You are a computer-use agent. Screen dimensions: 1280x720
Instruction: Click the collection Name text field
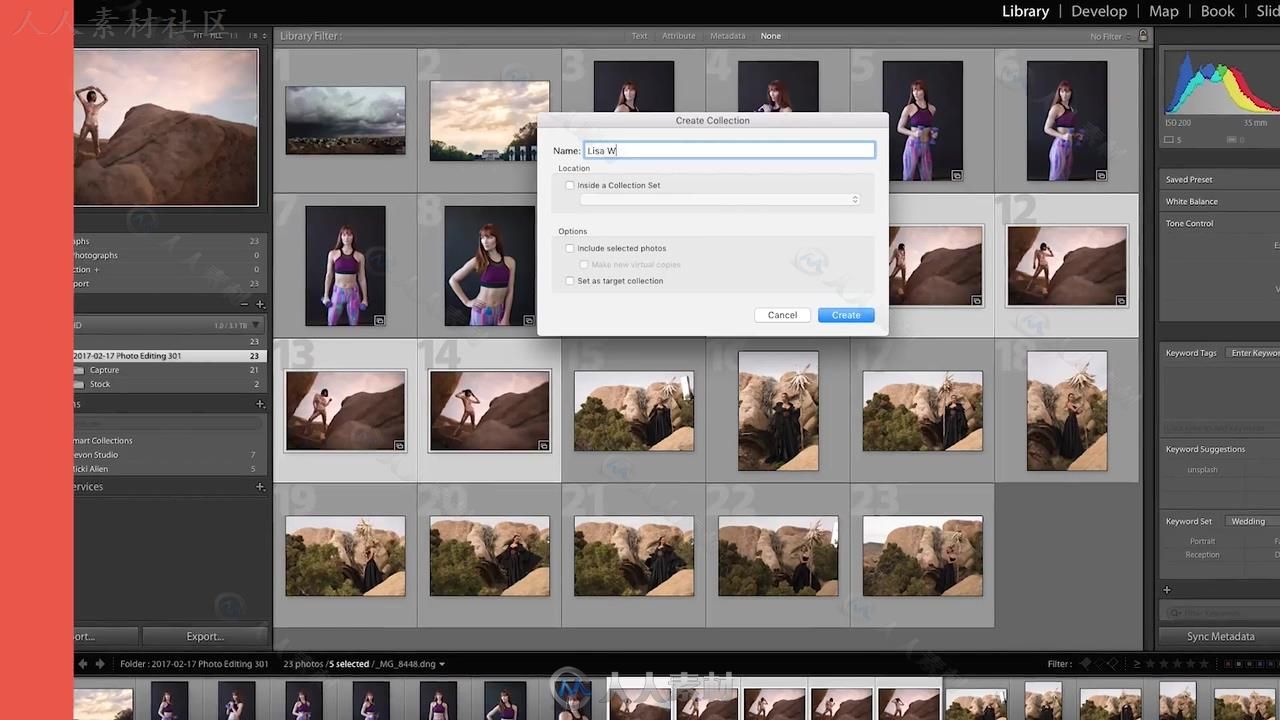[x=729, y=150]
